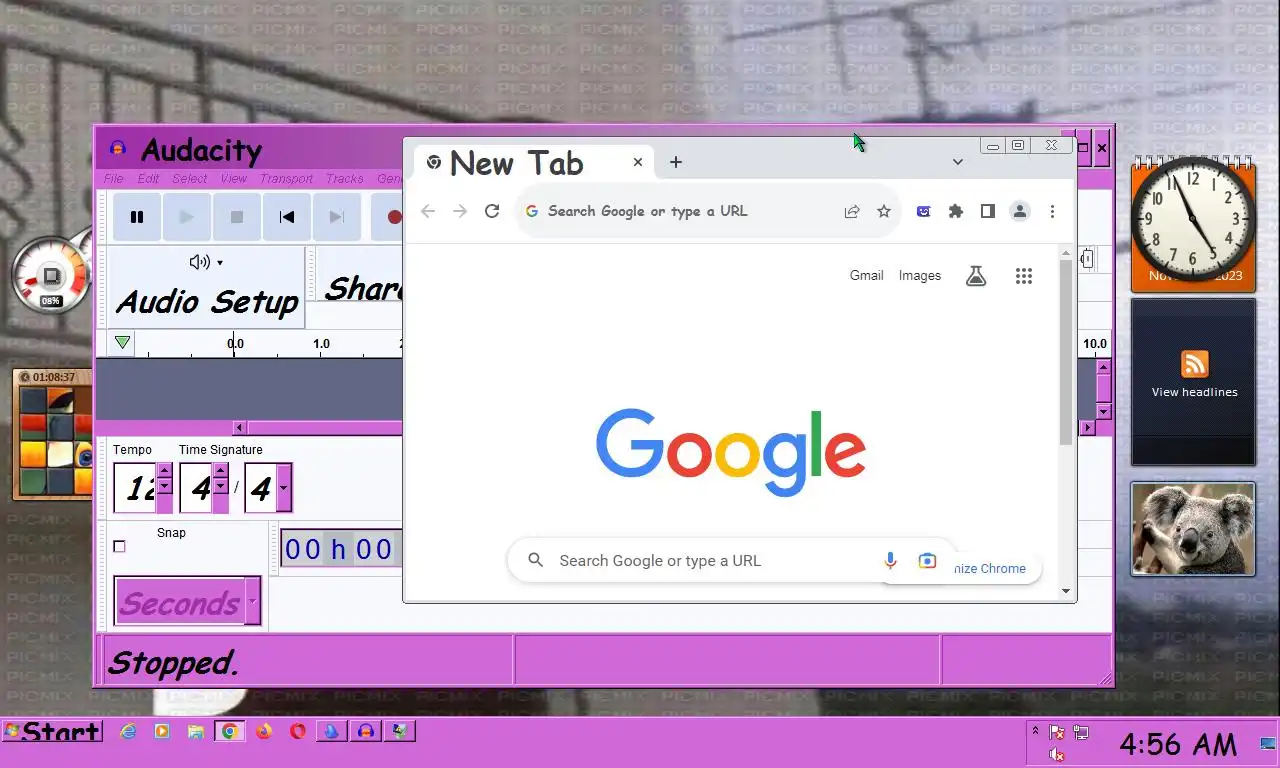Image resolution: width=1280 pixels, height=768 pixels.
Task: Open a new tab with the plus button
Action: pyautogui.click(x=676, y=162)
